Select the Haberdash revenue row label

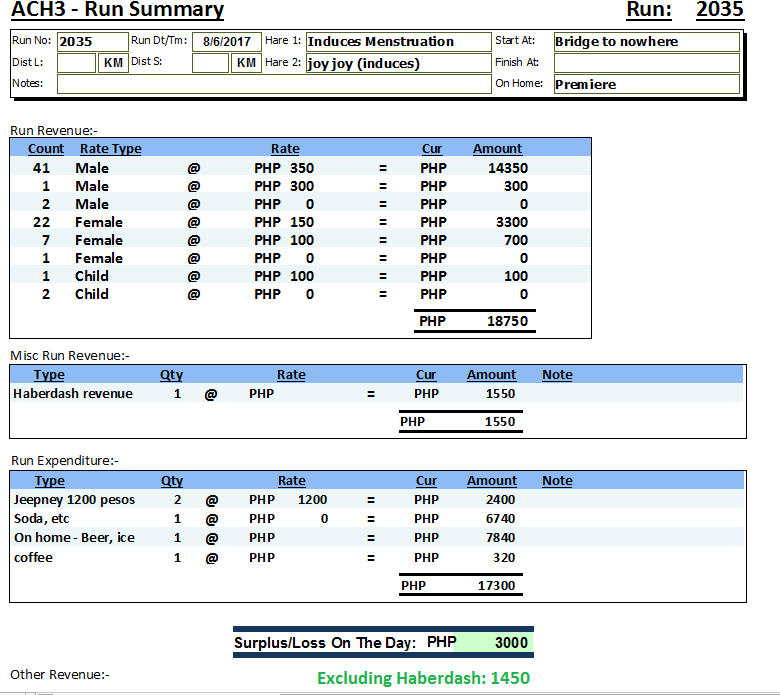73,394
